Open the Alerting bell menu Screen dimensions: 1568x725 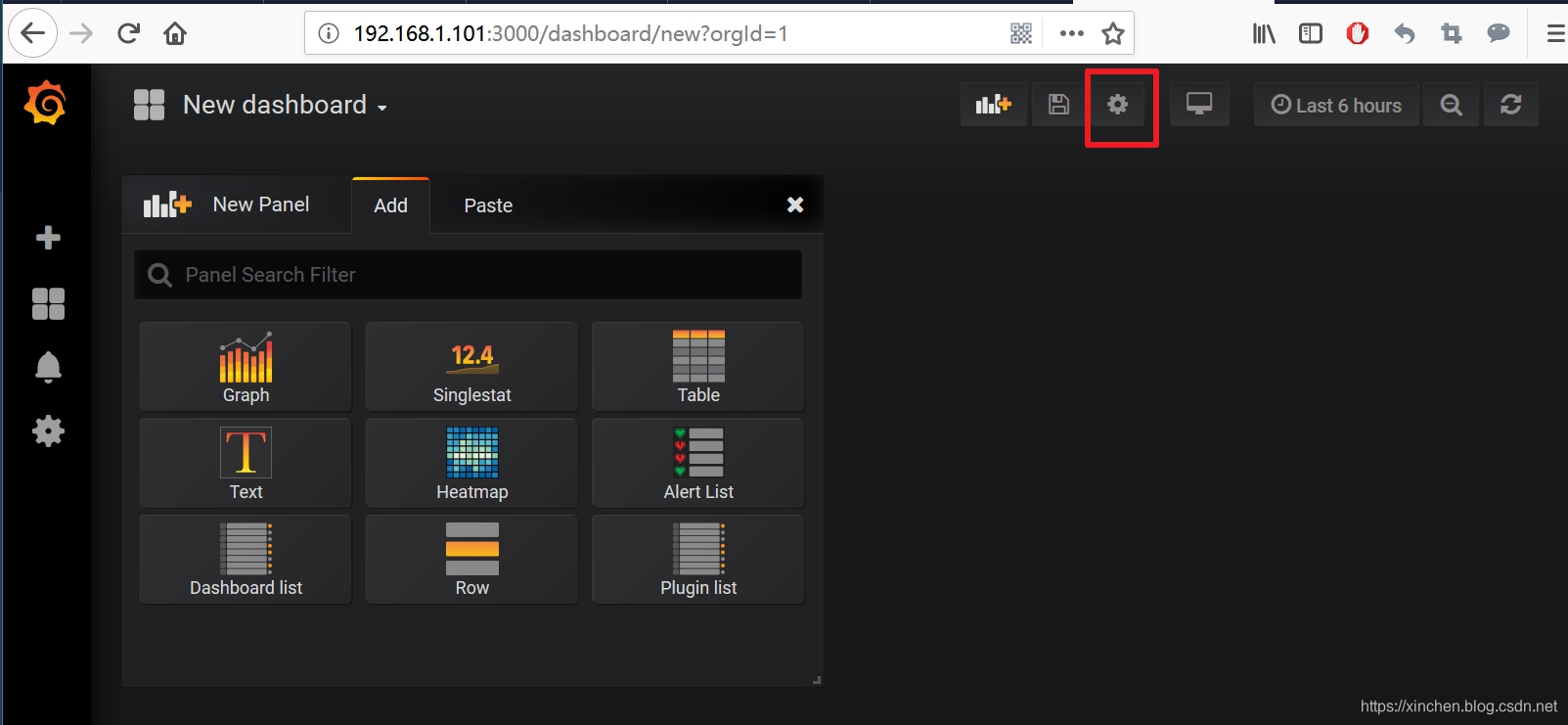pyautogui.click(x=48, y=367)
